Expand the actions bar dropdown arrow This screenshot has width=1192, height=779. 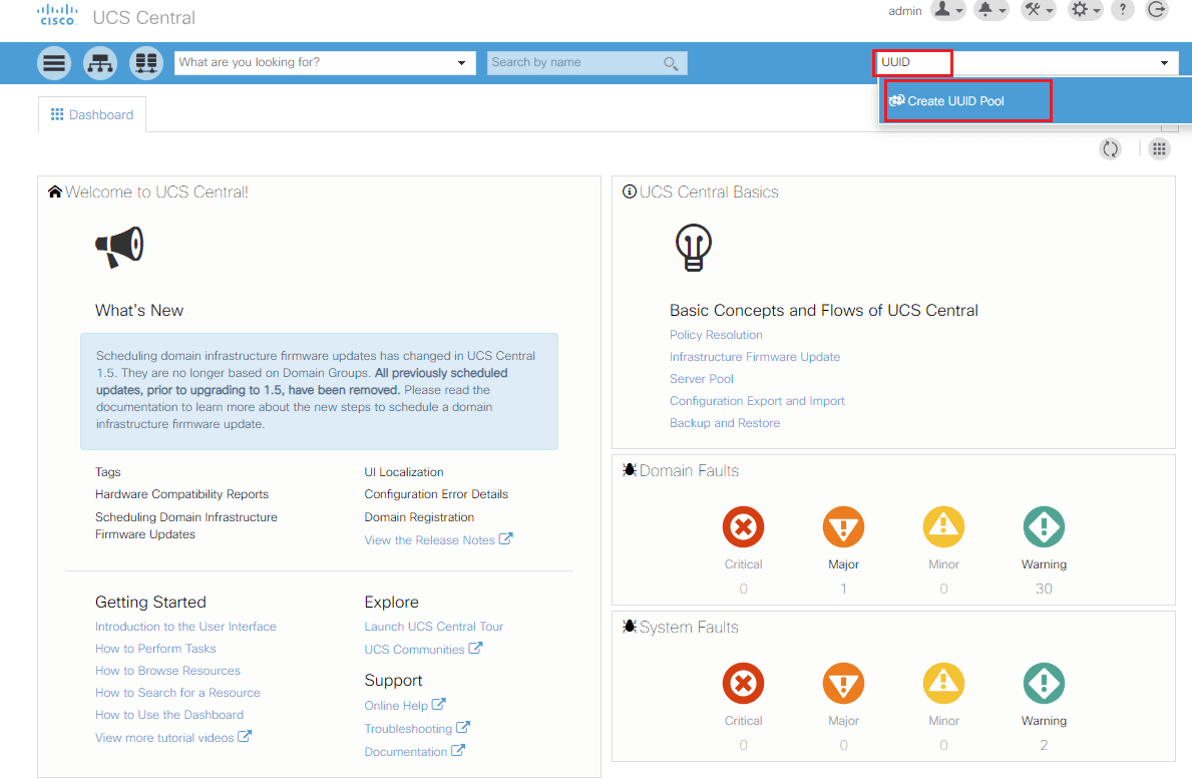(1164, 63)
